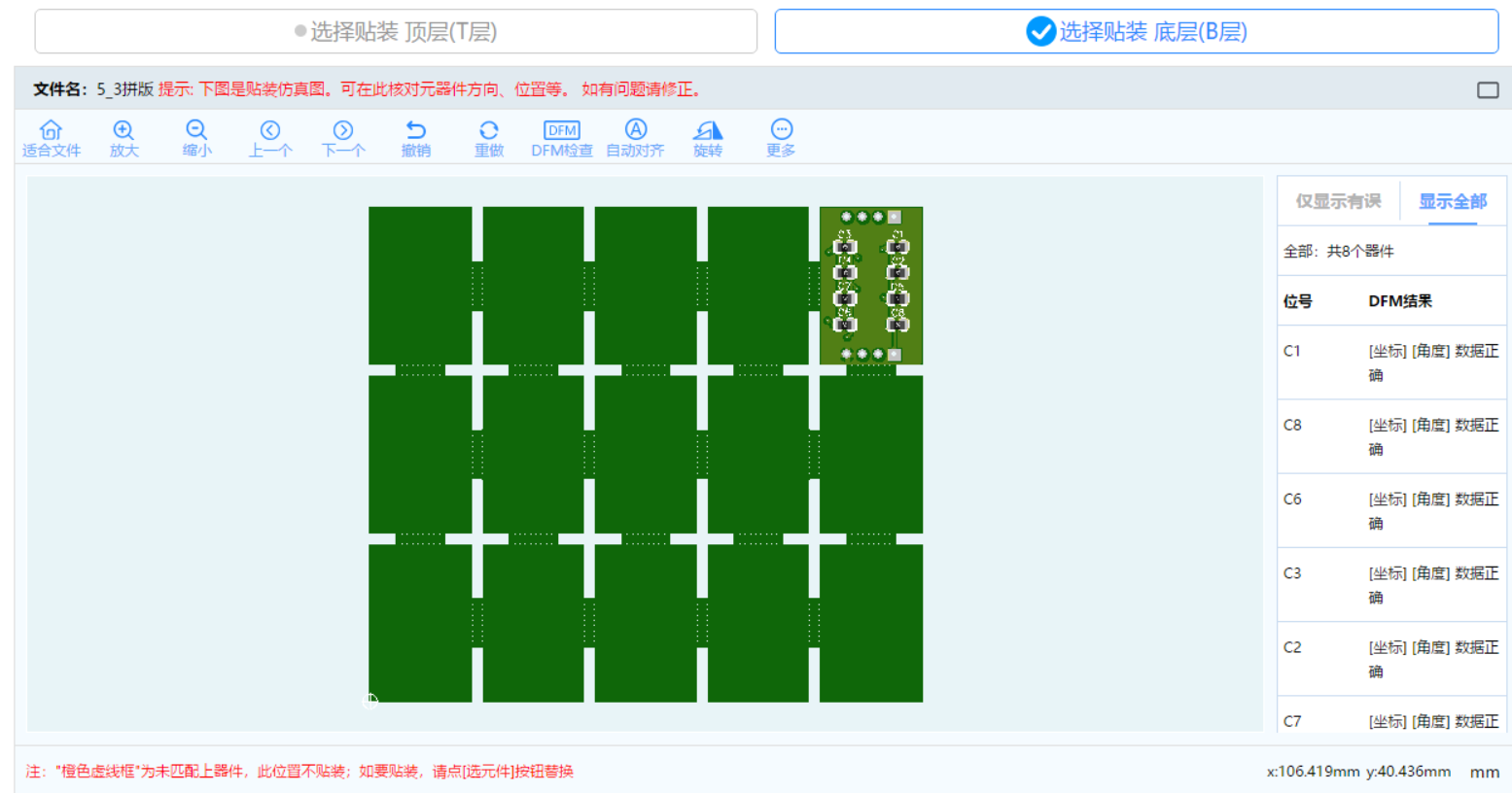Image resolution: width=1512 pixels, height=793 pixels.
Task: Run the DFM检查 tool
Action: 562,138
